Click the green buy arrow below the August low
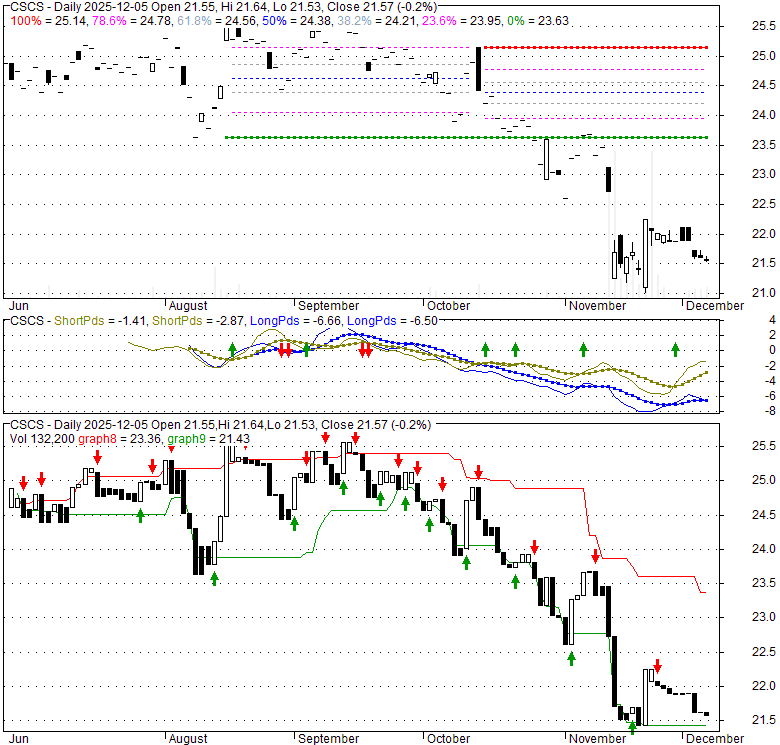This screenshot has height=745, width=780. tap(214, 576)
